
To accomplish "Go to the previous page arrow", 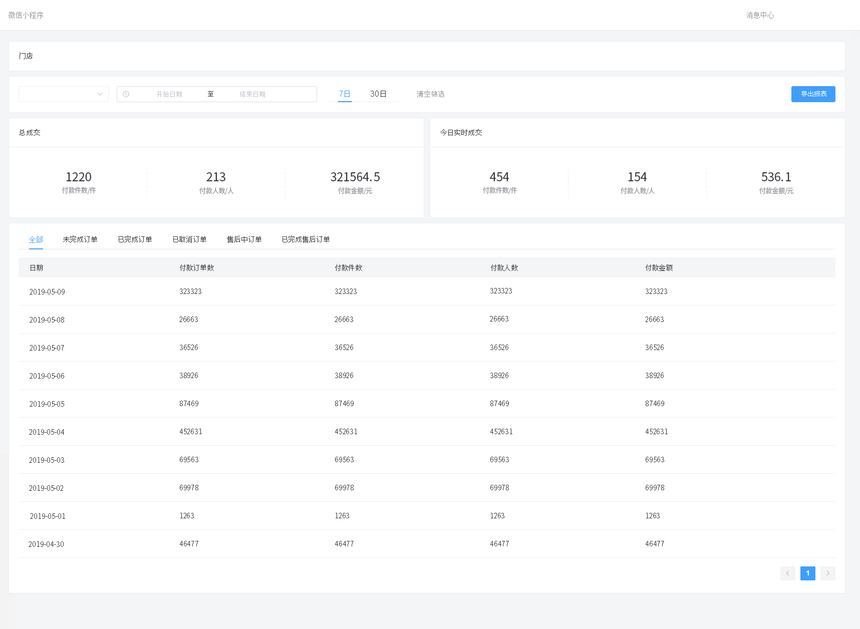I will click(787, 573).
